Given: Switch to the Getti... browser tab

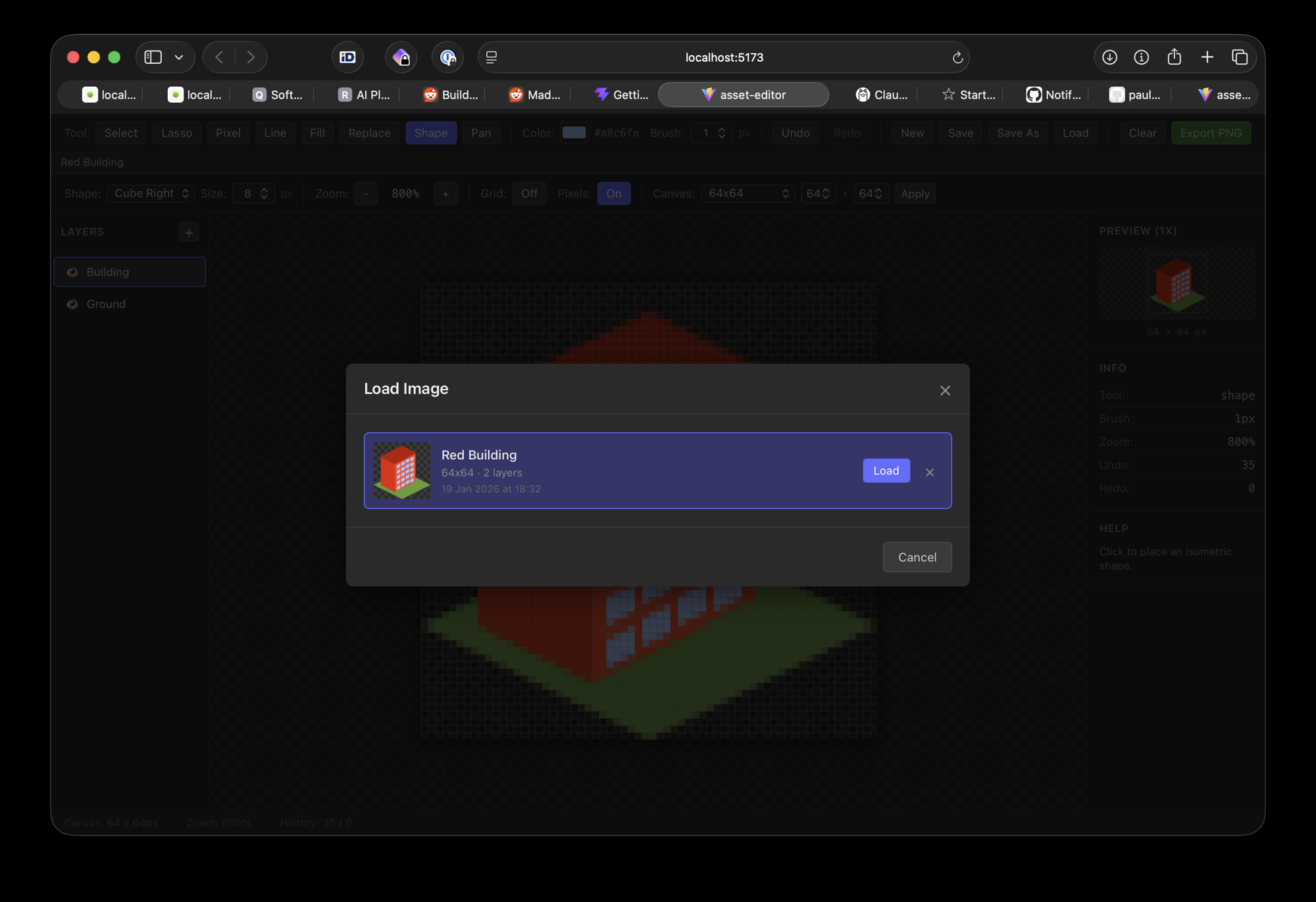Looking at the screenshot, I should pyautogui.click(x=621, y=95).
